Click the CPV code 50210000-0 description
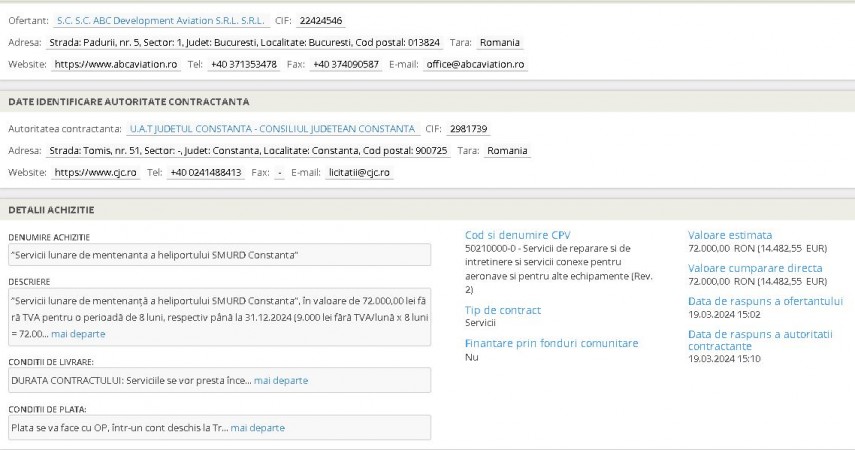Screen dimensions: 855x450 point(558,269)
